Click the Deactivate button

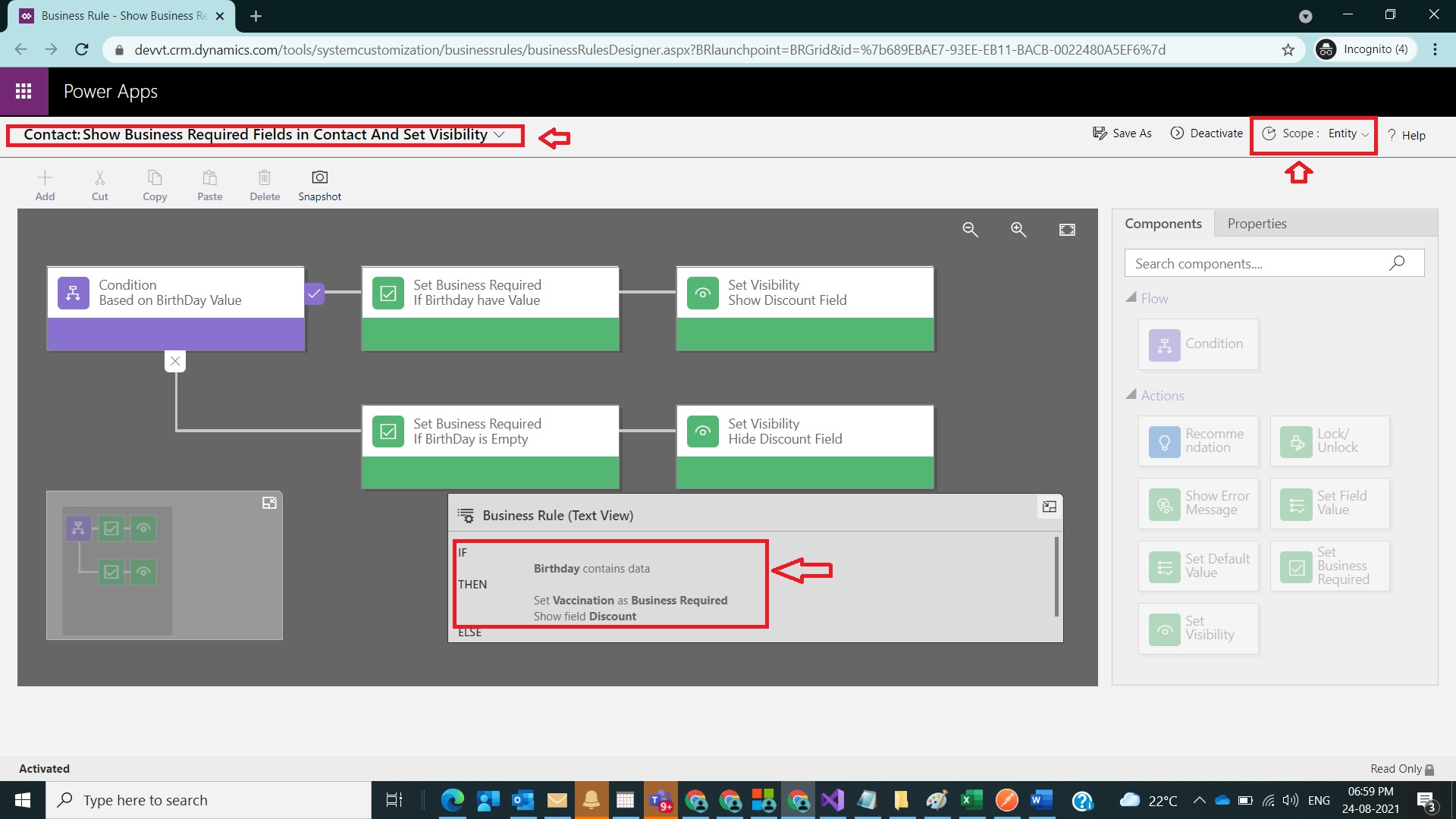pyautogui.click(x=1207, y=133)
